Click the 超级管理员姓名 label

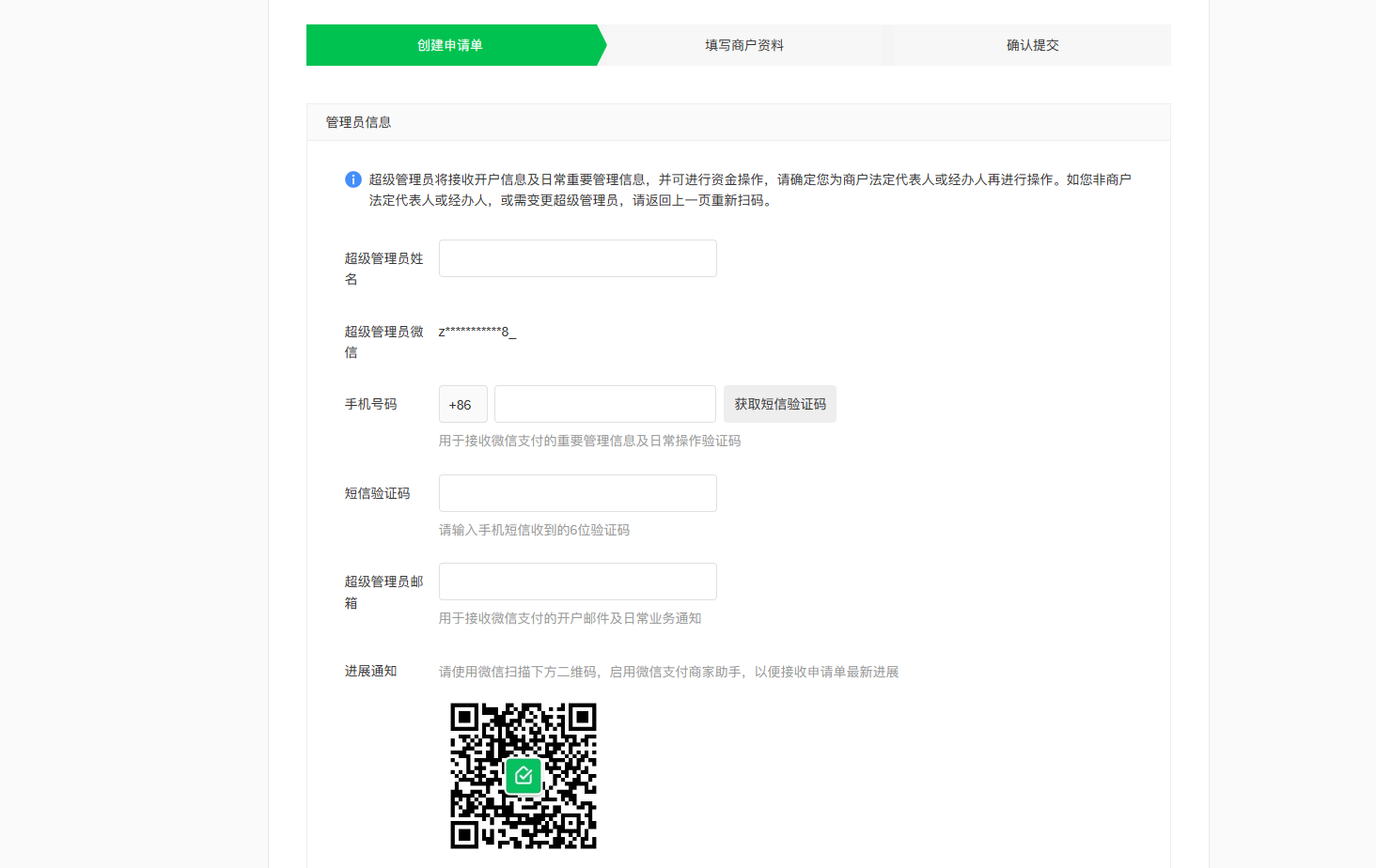(x=383, y=269)
